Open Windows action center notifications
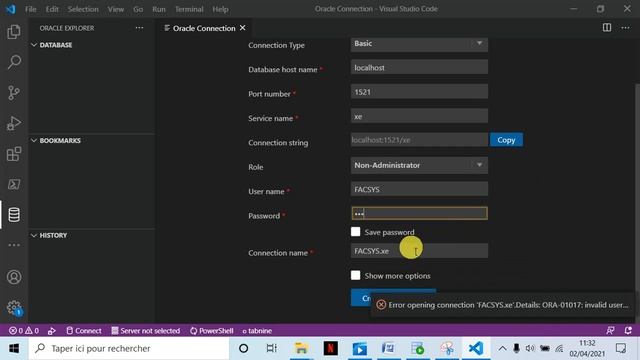The height and width of the screenshot is (360, 640). [x=621, y=349]
